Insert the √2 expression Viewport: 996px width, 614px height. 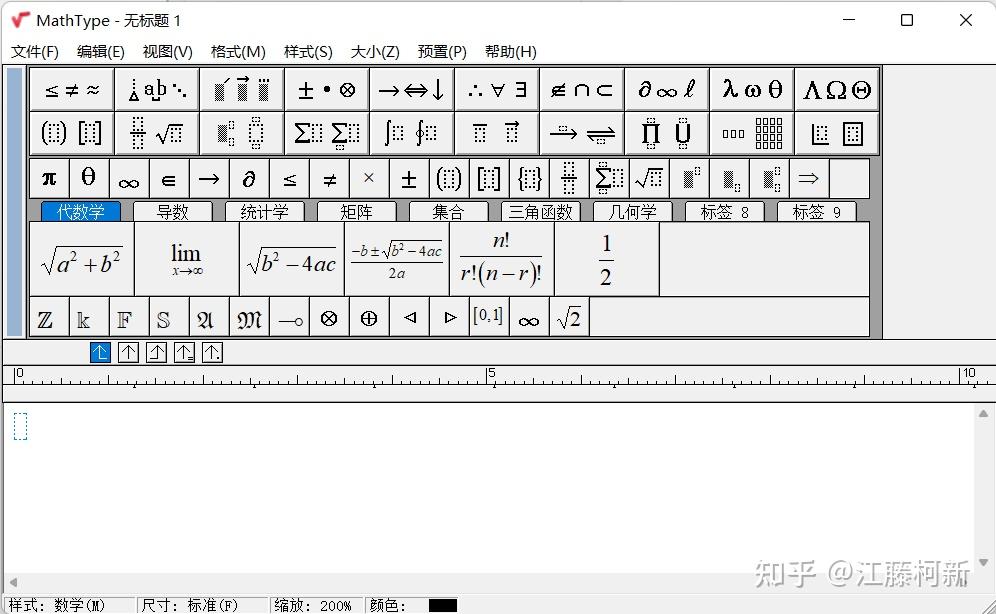tap(569, 317)
